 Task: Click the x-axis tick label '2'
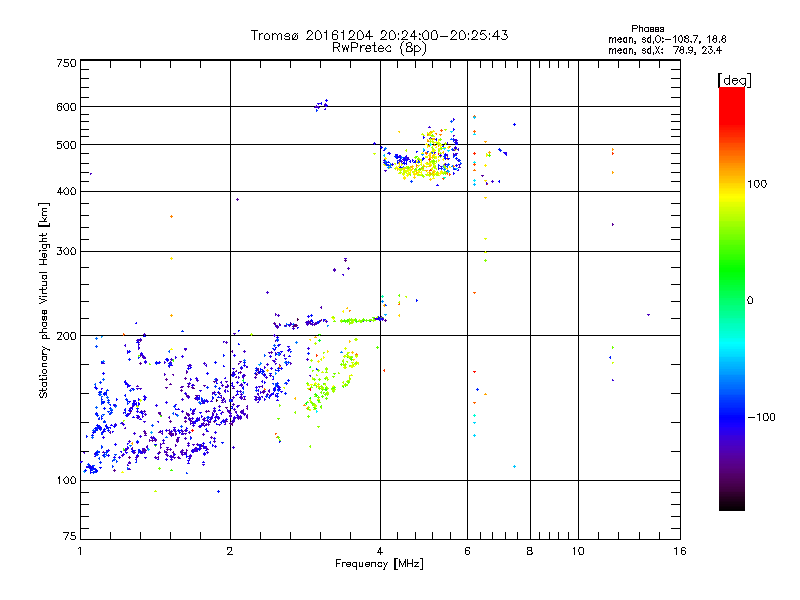pyautogui.click(x=230, y=551)
